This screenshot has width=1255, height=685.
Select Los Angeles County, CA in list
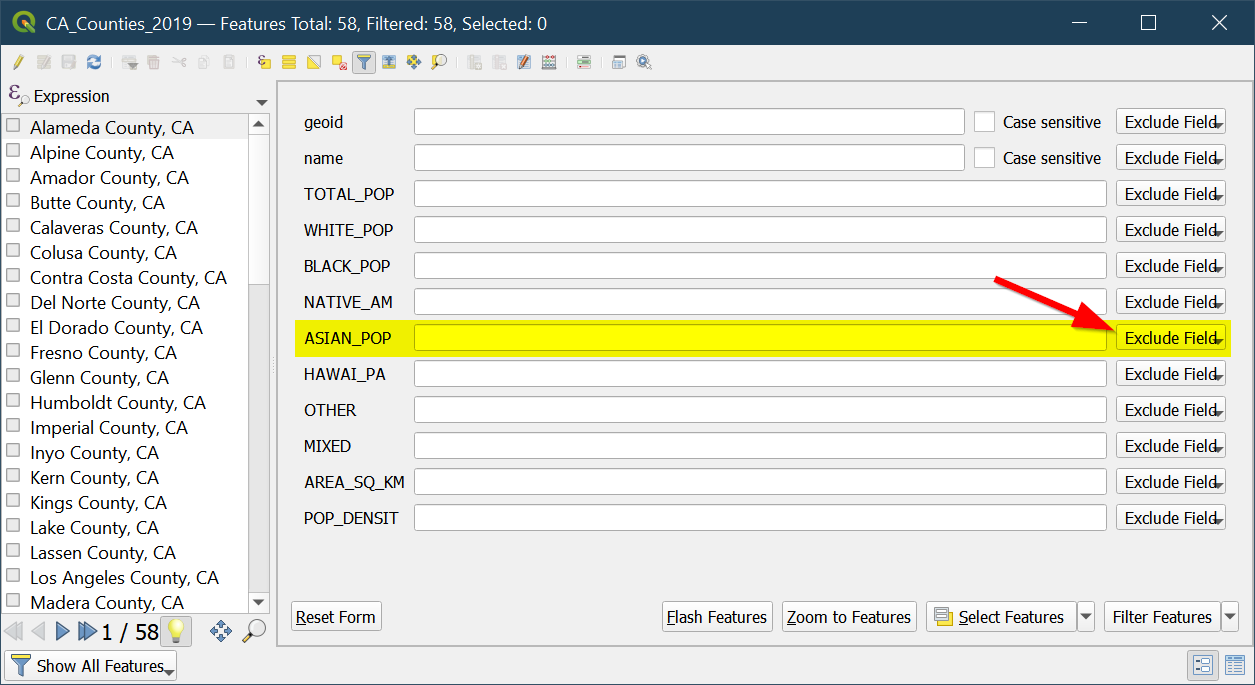pos(124,578)
